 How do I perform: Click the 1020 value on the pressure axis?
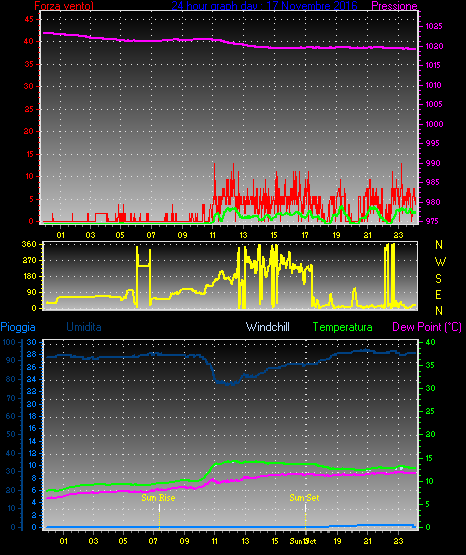(x=434, y=46)
